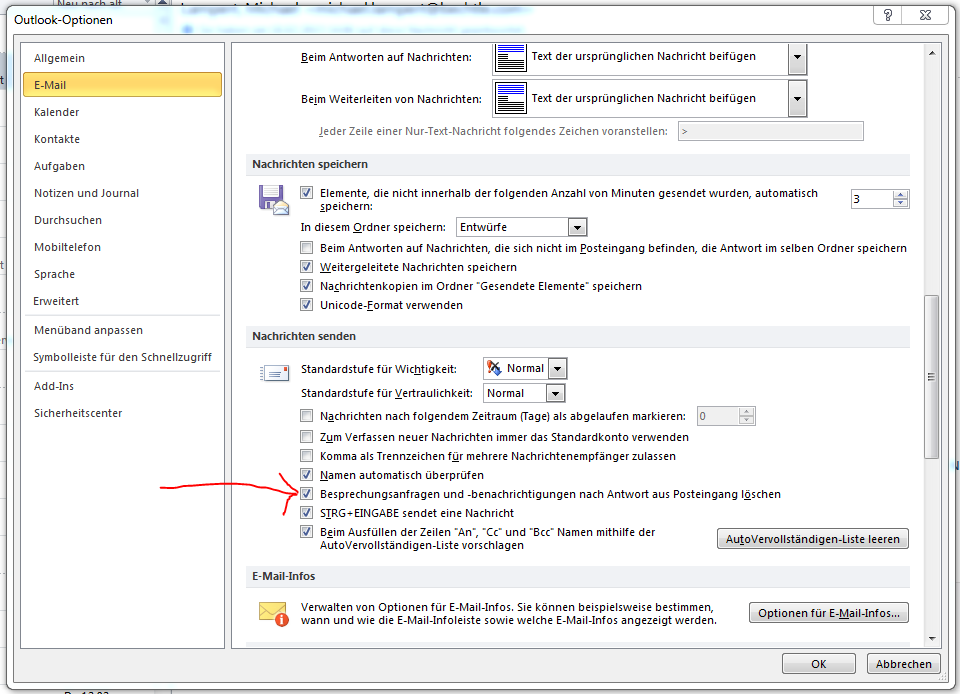Toggle Unicode-Format verwenden checkbox

click(306, 305)
